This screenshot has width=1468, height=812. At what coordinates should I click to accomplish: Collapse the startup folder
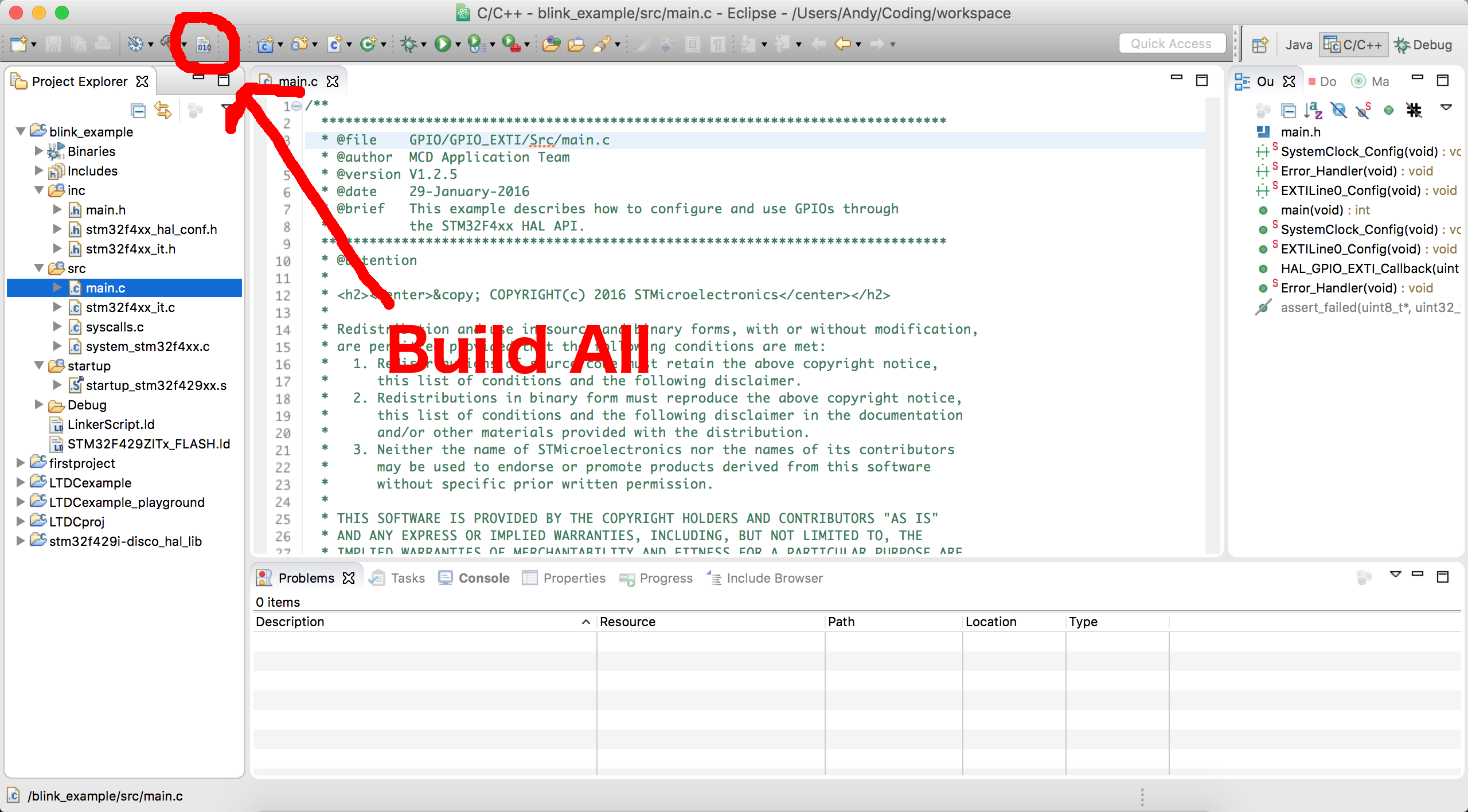click(39, 366)
